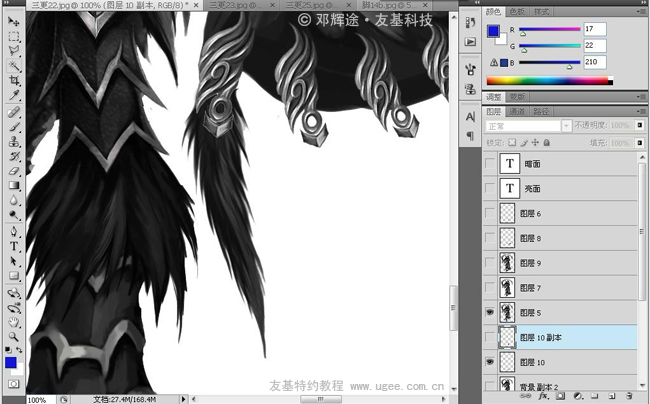Select the Crop tool
The width and height of the screenshot is (650, 404).
coord(14,80)
